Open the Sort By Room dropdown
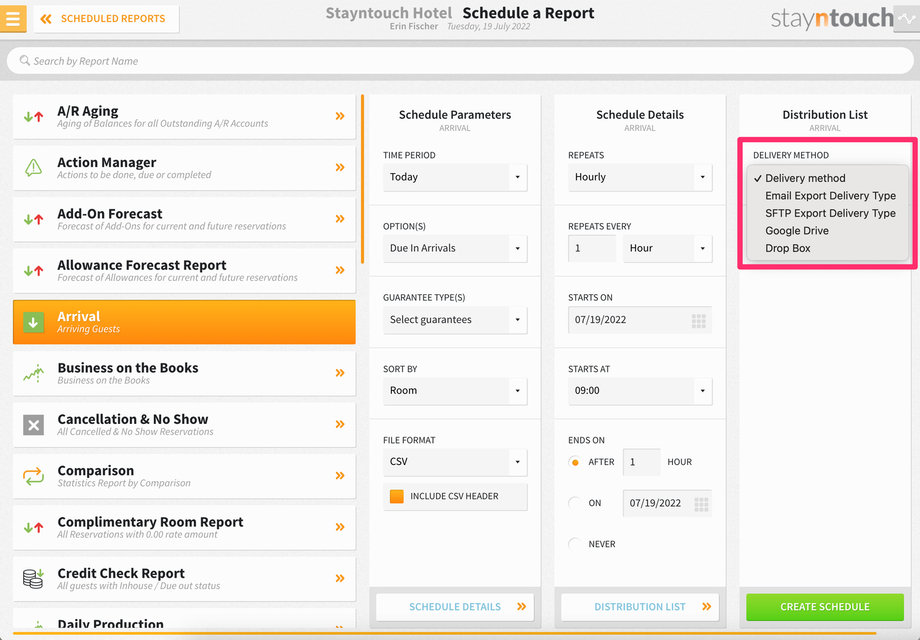Viewport: 920px width, 640px height. [x=455, y=391]
